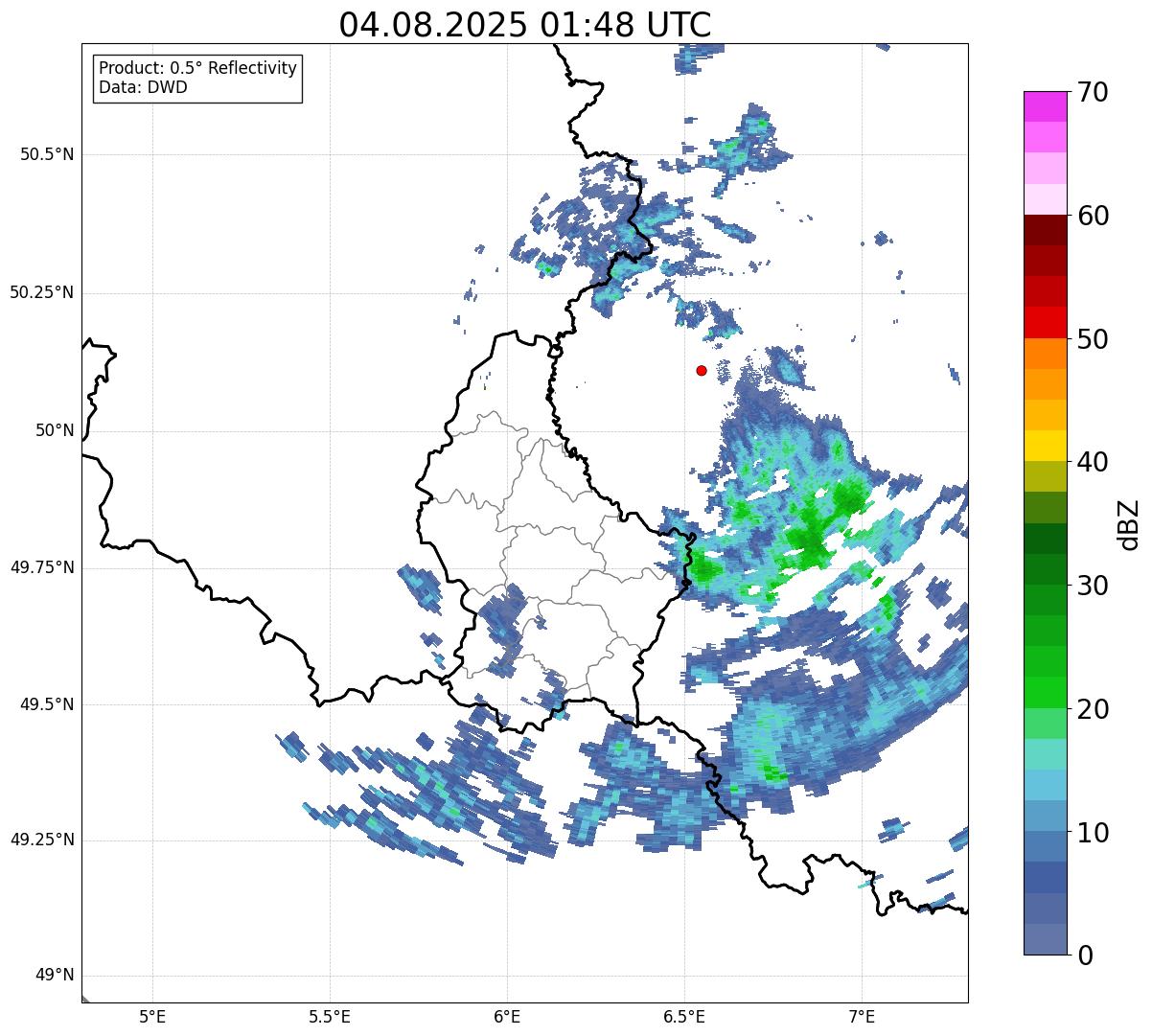Click the 6°E longitude label
1152x1036 pixels.
tap(507, 1016)
